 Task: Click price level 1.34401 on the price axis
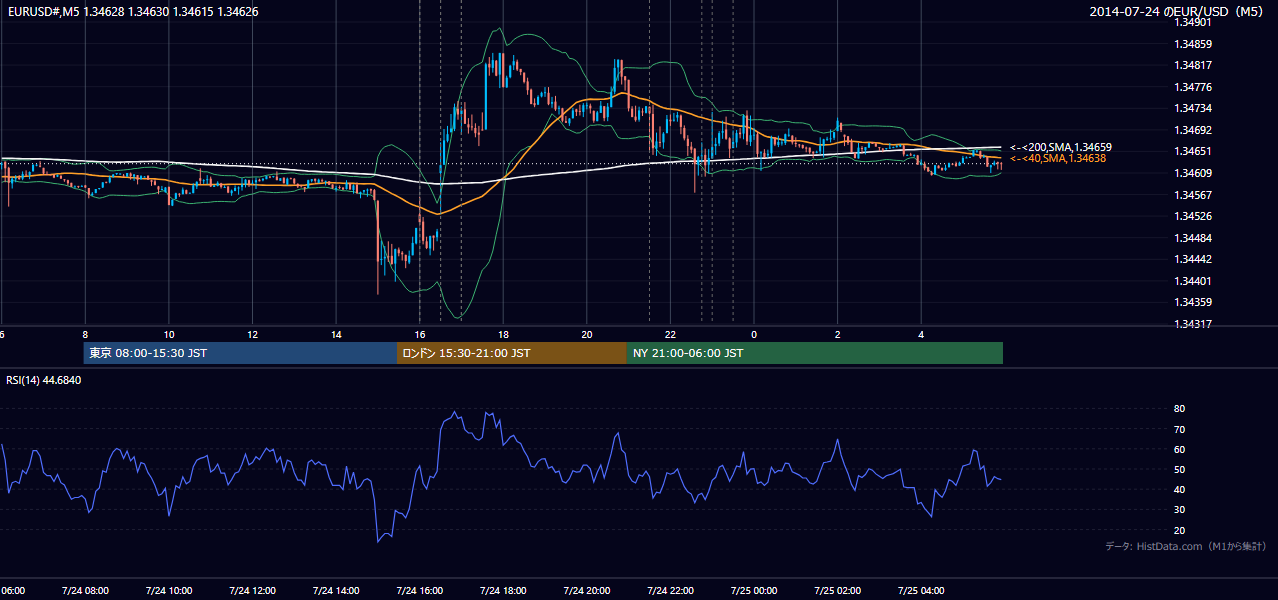[x=1194, y=281]
